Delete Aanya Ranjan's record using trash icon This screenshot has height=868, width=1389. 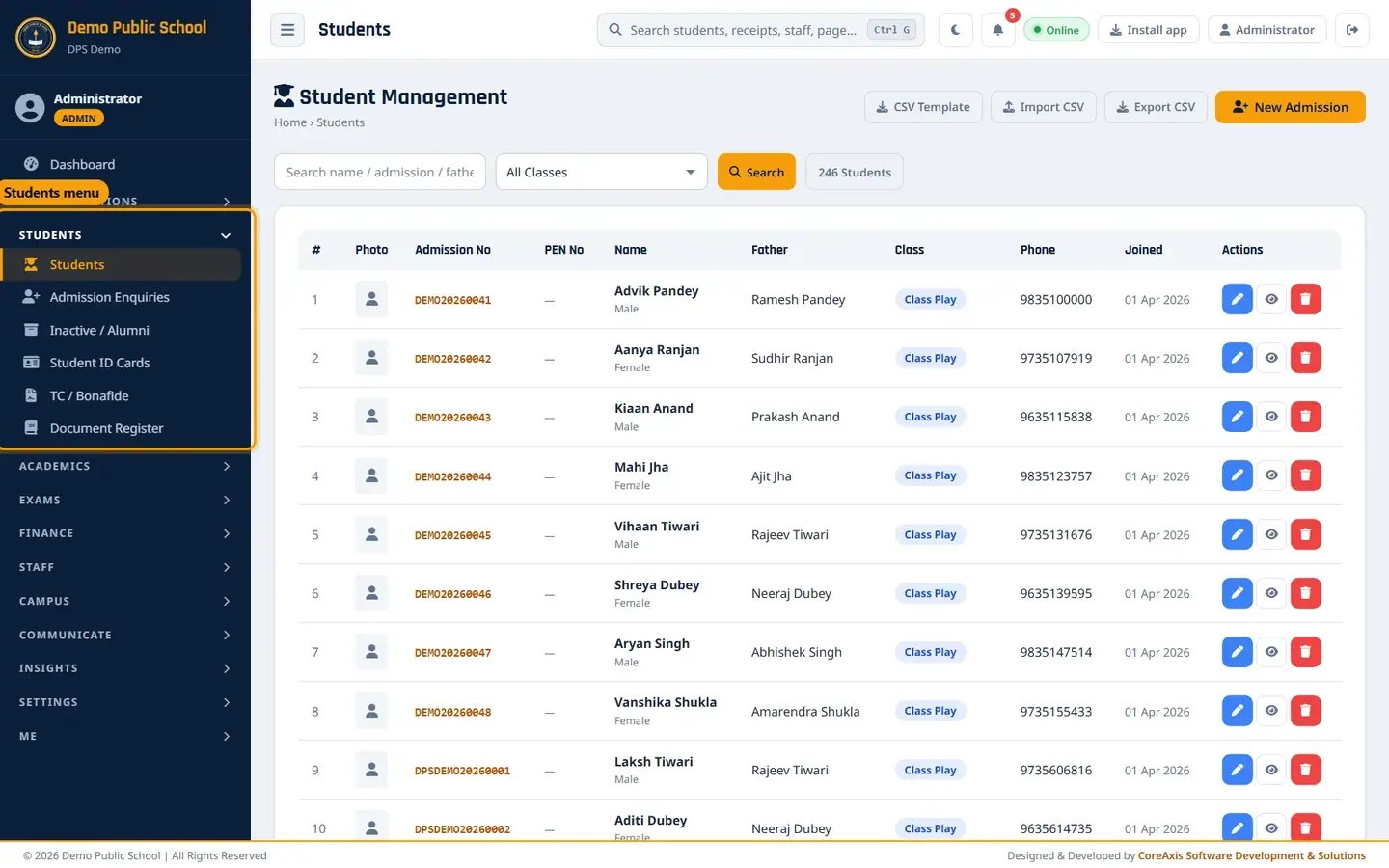[1305, 358]
